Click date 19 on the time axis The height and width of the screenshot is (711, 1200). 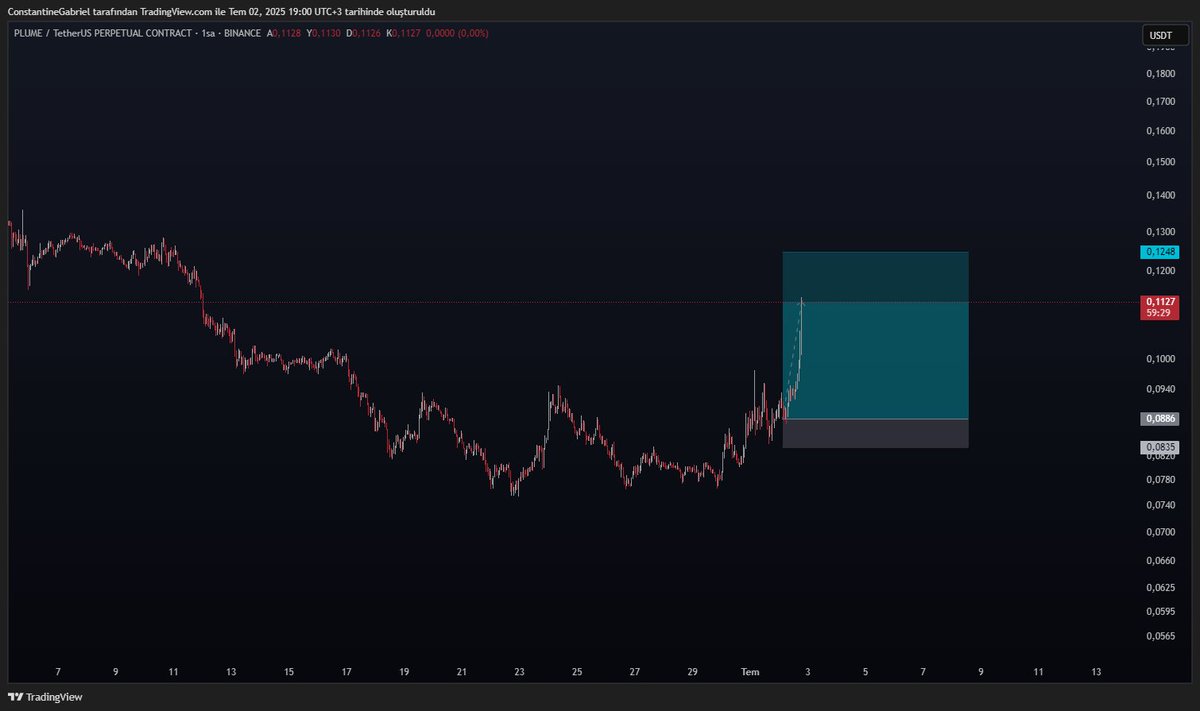pos(404,672)
